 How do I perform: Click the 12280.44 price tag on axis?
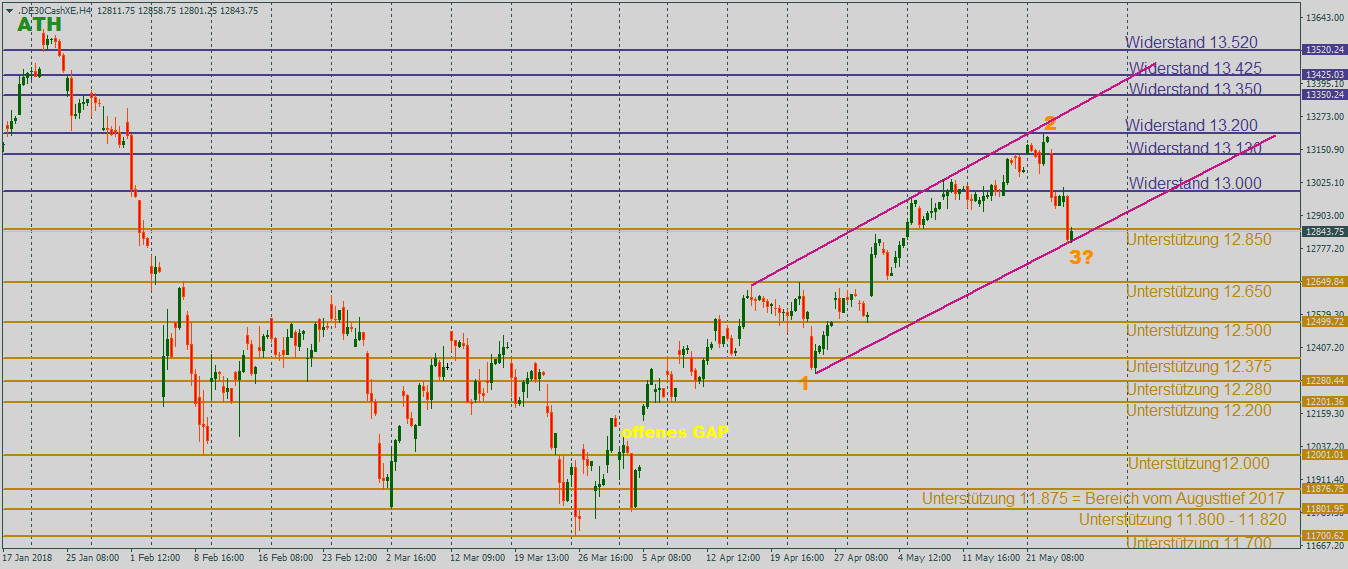pyautogui.click(x=1323, y=381)
